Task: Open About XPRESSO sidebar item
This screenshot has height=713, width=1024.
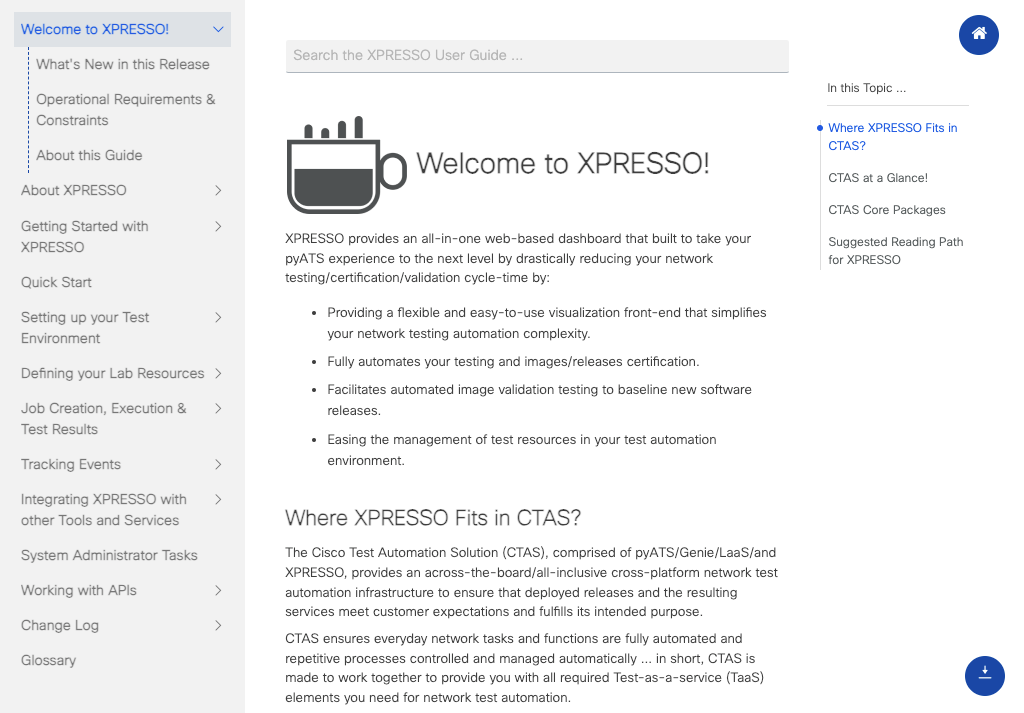Action: tap(74, 191)
